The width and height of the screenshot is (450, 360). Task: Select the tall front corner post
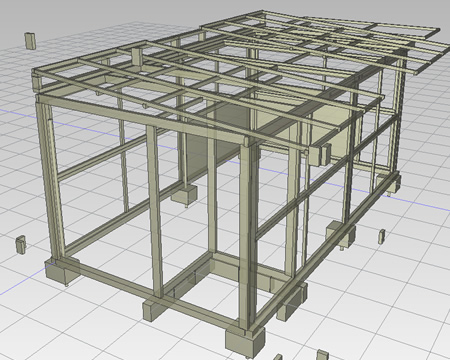pos(248,235)
